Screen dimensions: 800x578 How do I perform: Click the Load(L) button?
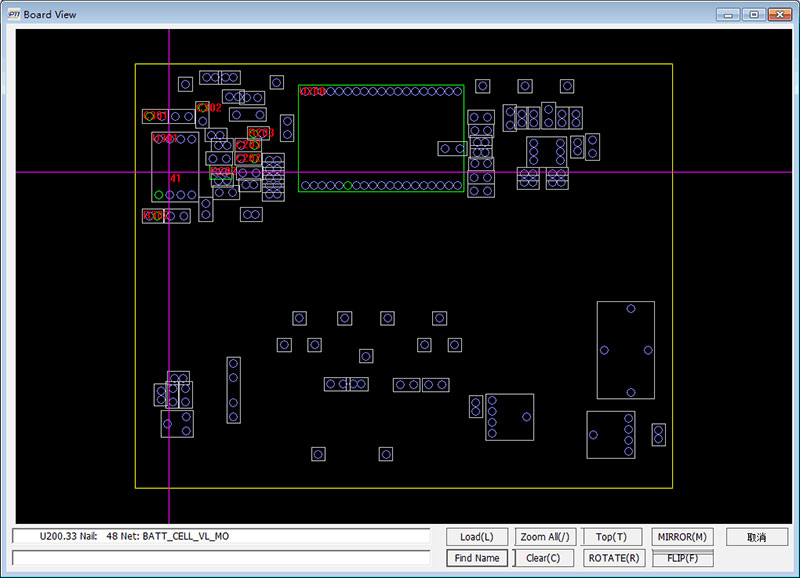pyautogui.click(x=477, y=537)
